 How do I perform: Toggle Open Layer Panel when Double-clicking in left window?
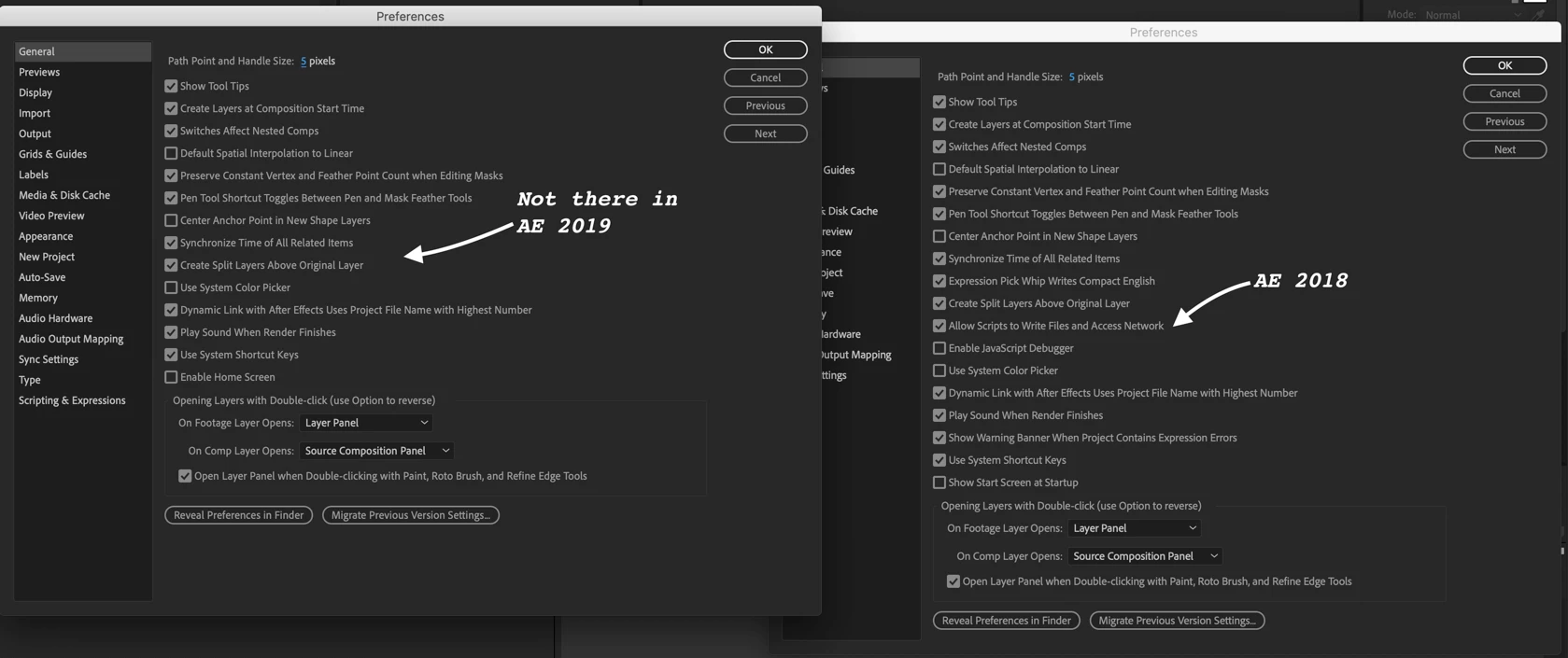point(185,476)
